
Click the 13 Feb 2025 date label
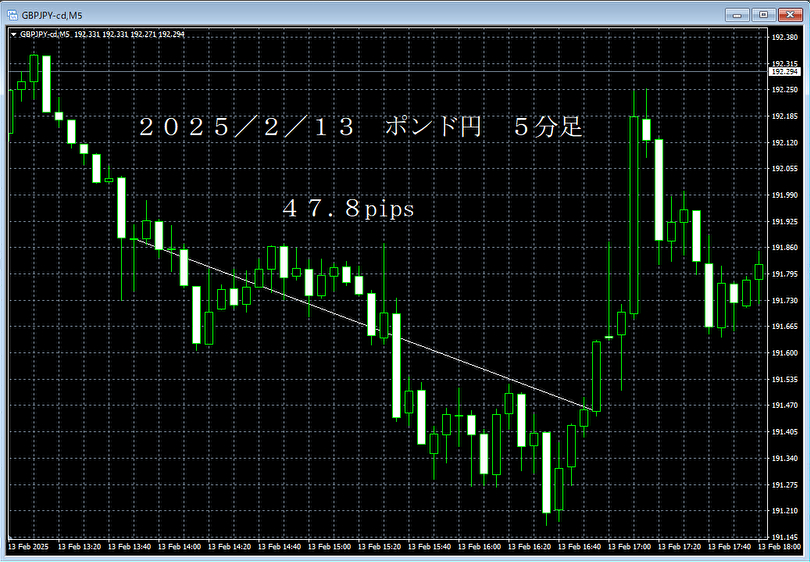point(28,548)
